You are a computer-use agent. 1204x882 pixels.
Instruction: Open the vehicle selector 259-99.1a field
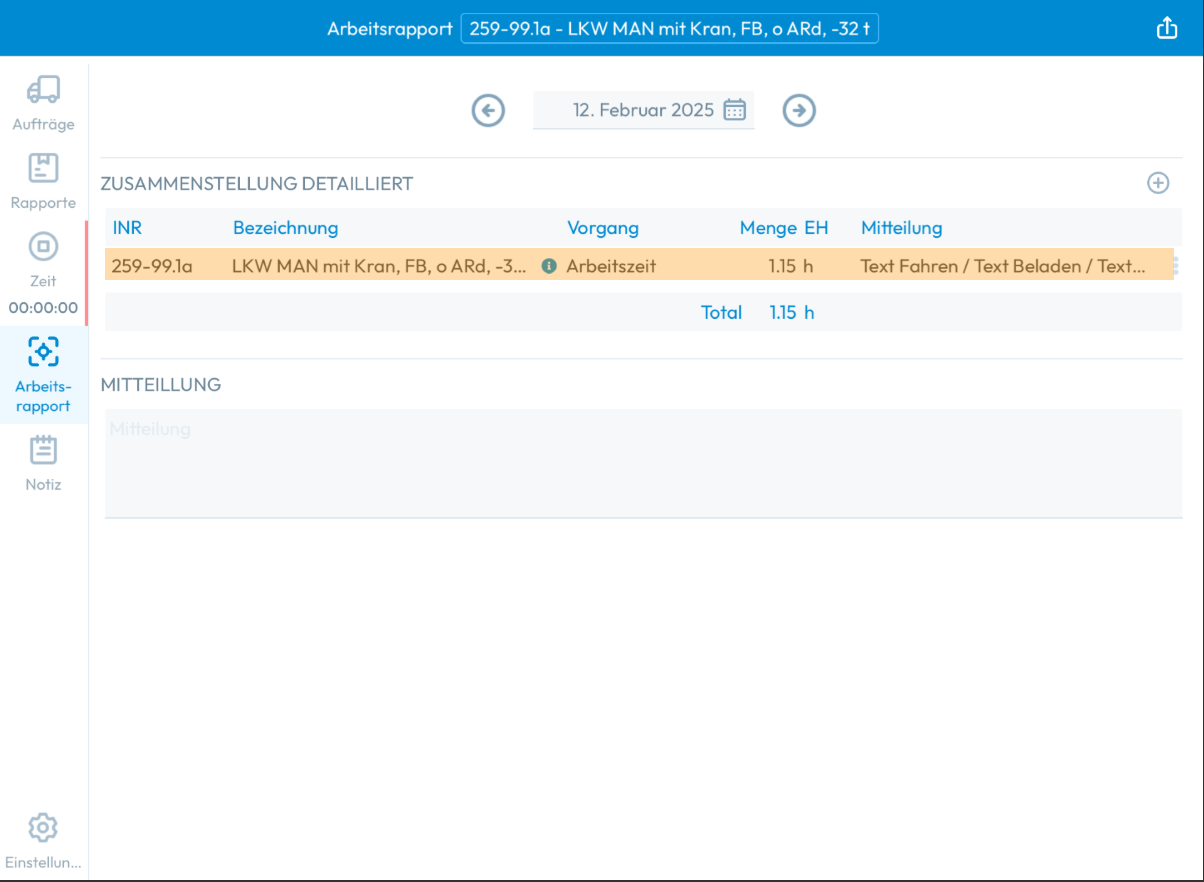[x=669, y=29]
